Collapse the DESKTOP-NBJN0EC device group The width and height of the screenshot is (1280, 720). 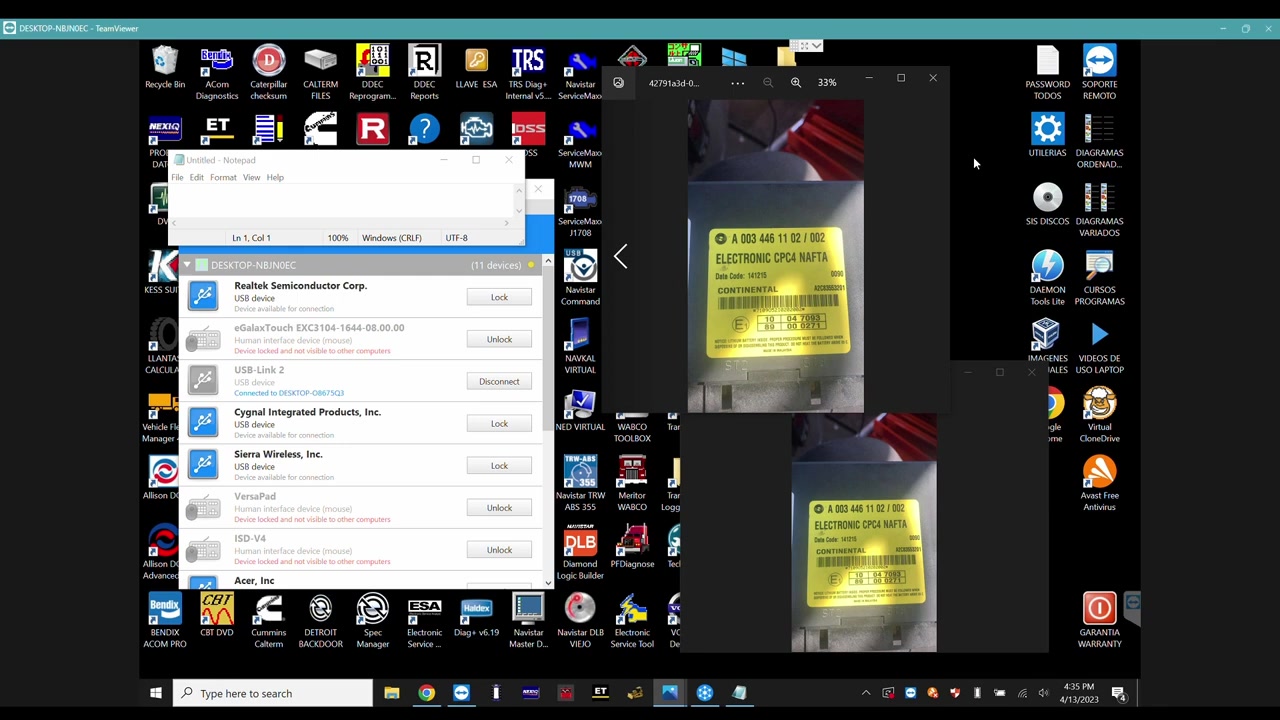pos(187,265)
